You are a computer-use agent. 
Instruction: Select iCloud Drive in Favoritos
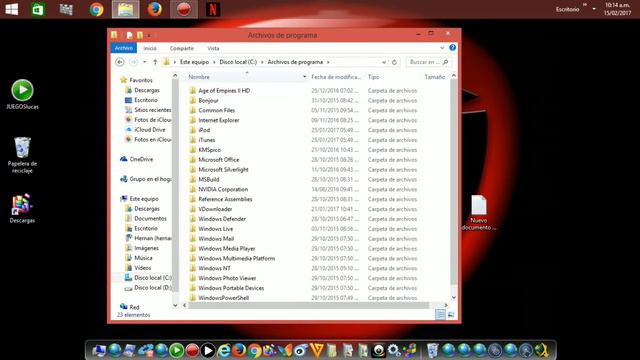149,129
